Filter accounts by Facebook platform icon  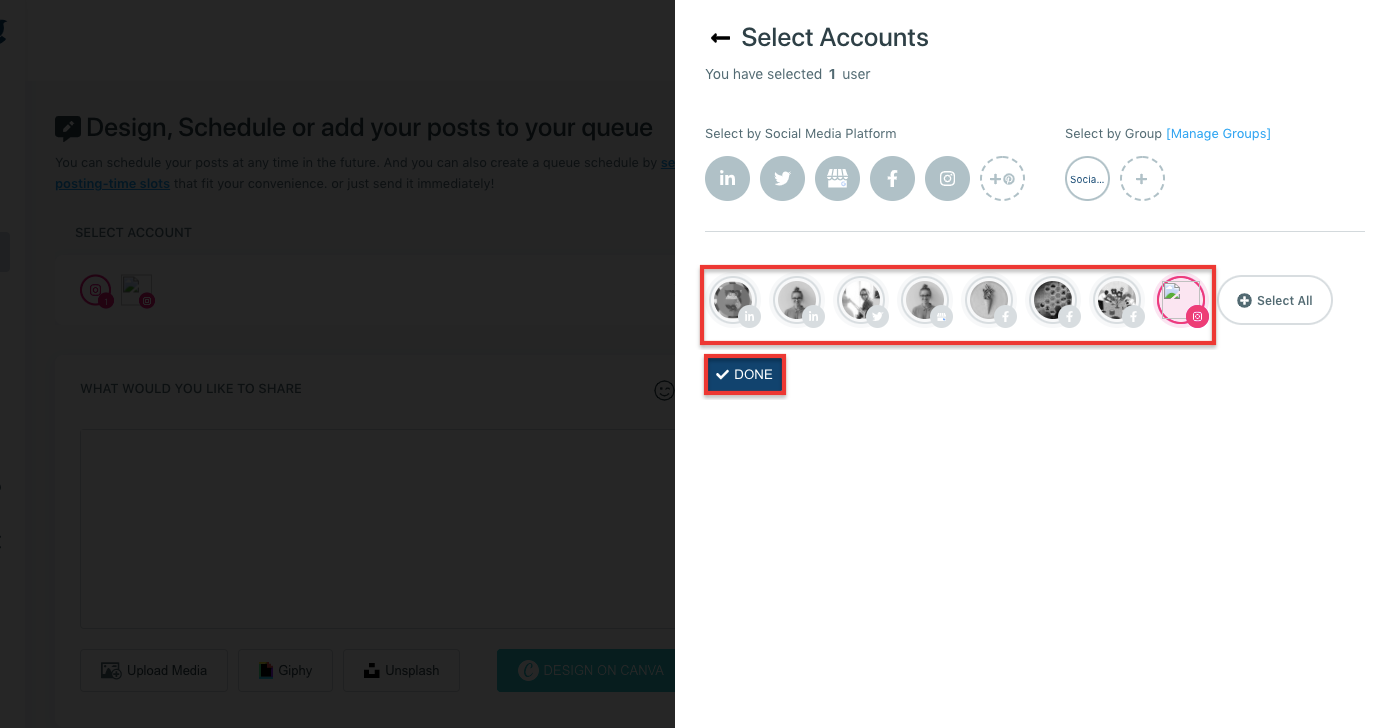pyautogui.click(x=892, y=178)
